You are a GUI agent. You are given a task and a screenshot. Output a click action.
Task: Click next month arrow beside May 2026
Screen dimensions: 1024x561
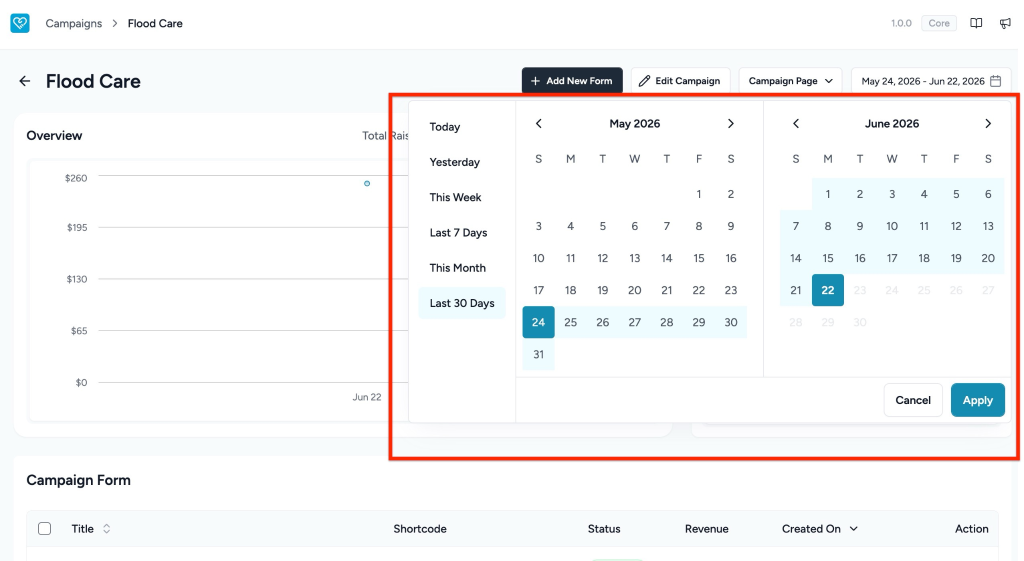(x=731, y=123)
